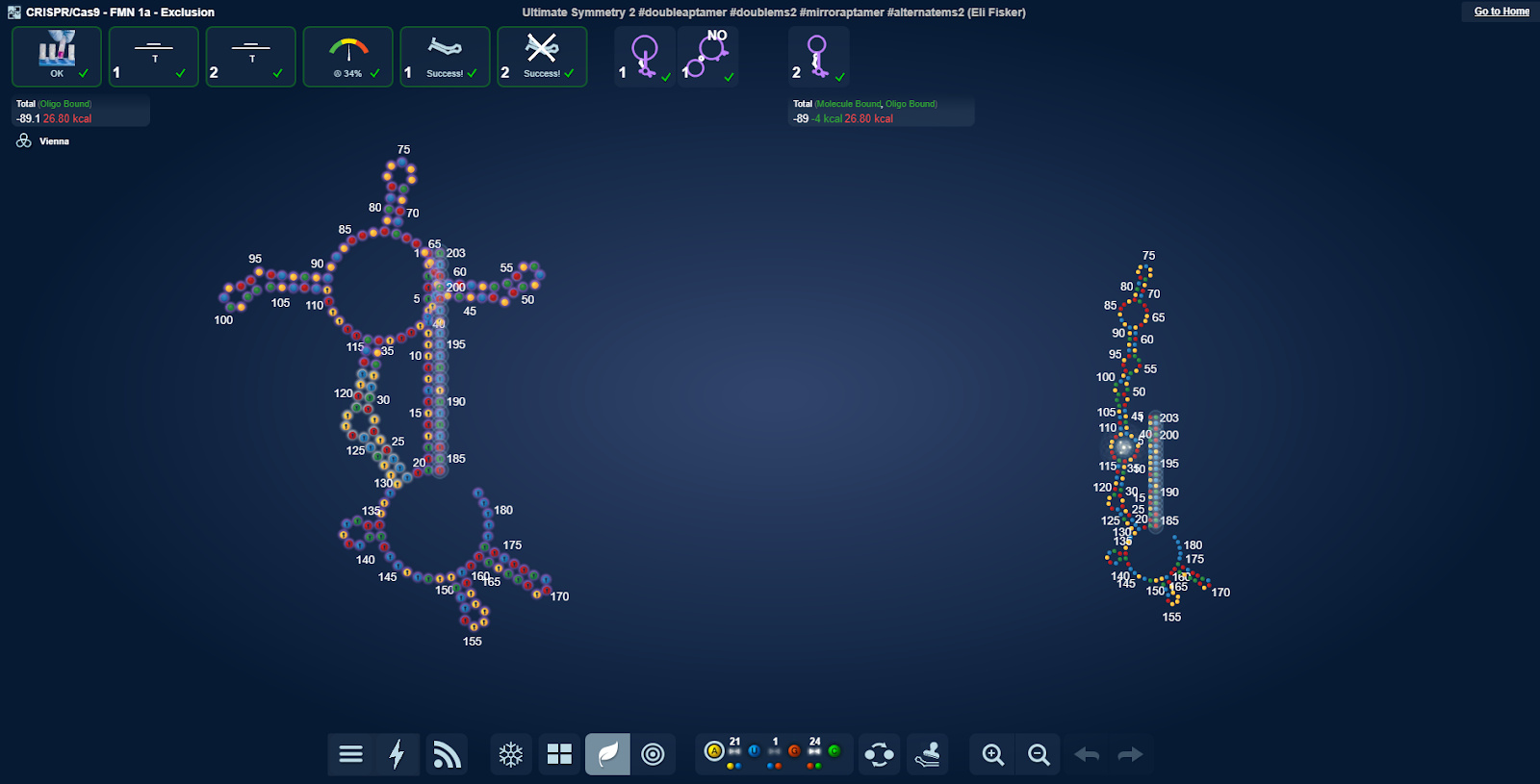Switch to natural mode with the leaf icon
This screenshot has width=1540, height=784.
click(x=607, y=754)
